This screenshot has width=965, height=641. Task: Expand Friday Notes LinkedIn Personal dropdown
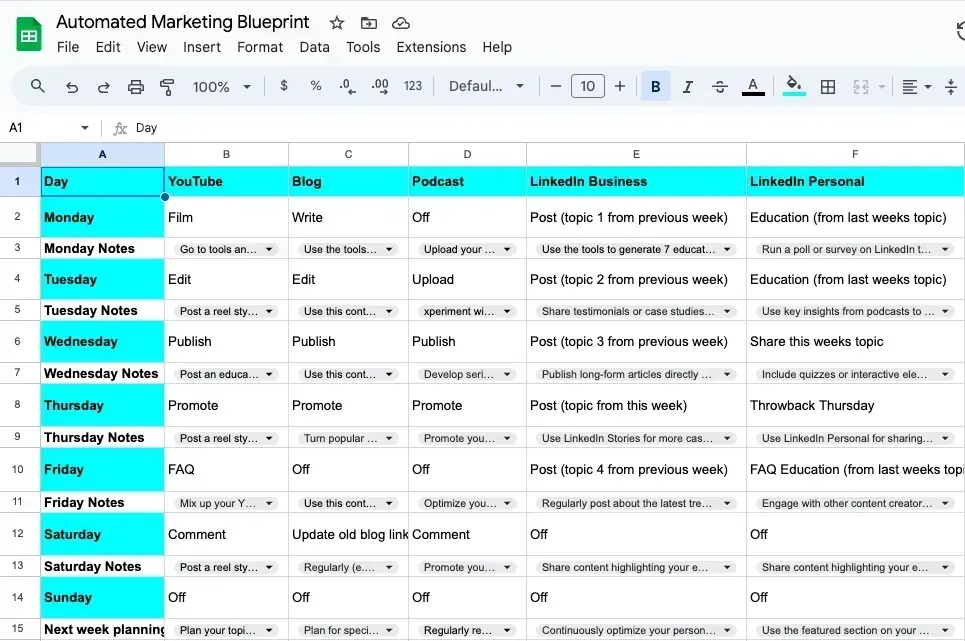pyautogui.click(x=945, y=503)
